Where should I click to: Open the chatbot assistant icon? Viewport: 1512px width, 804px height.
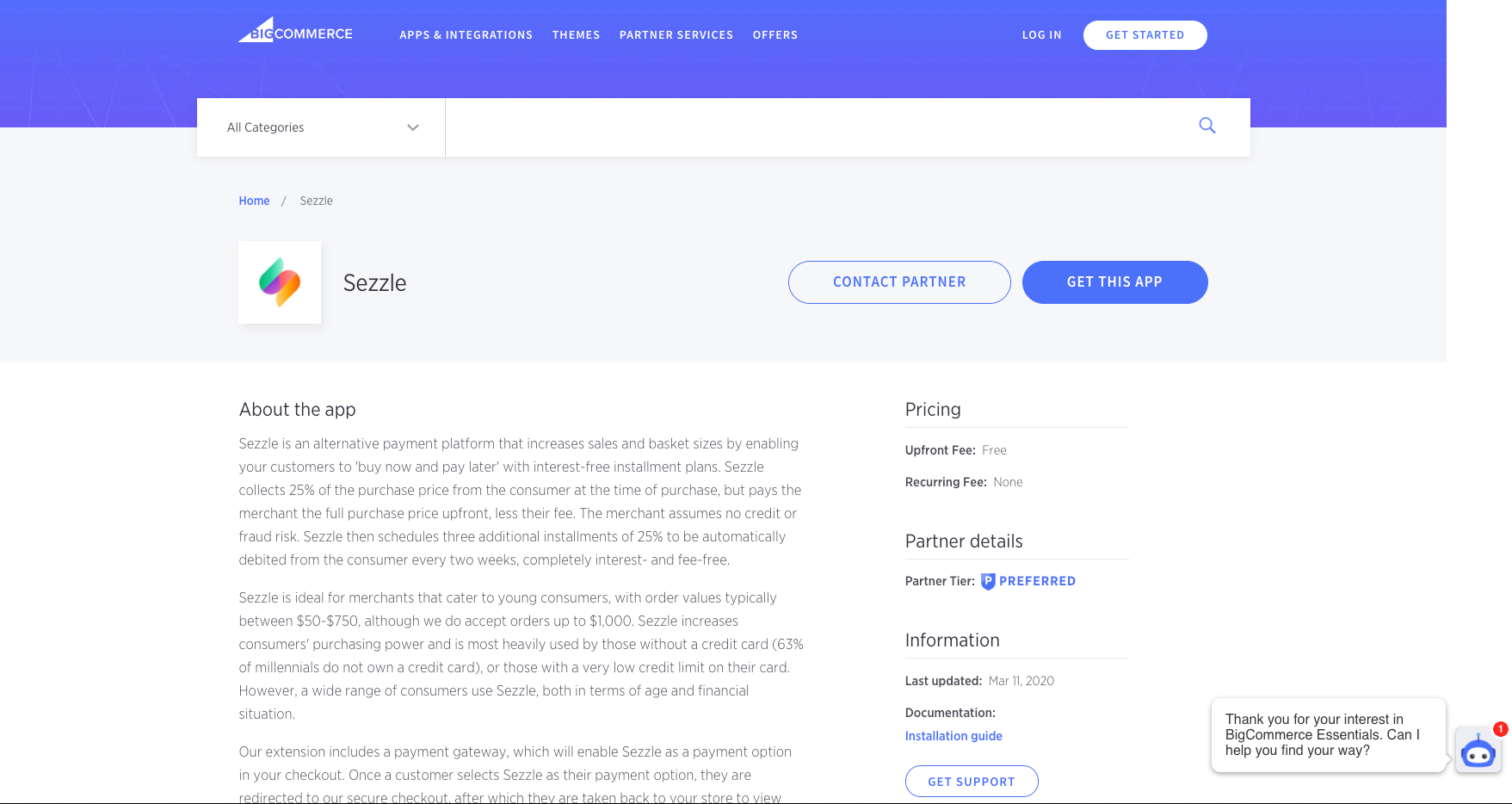(x=1478, y=751)
